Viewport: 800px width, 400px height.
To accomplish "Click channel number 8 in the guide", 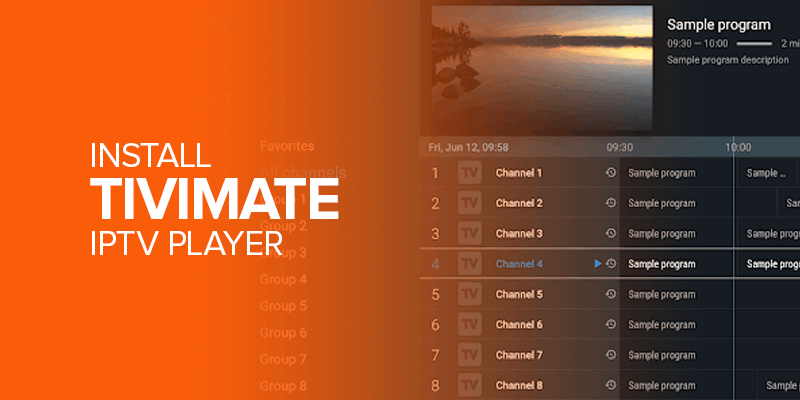I will 435,386.
